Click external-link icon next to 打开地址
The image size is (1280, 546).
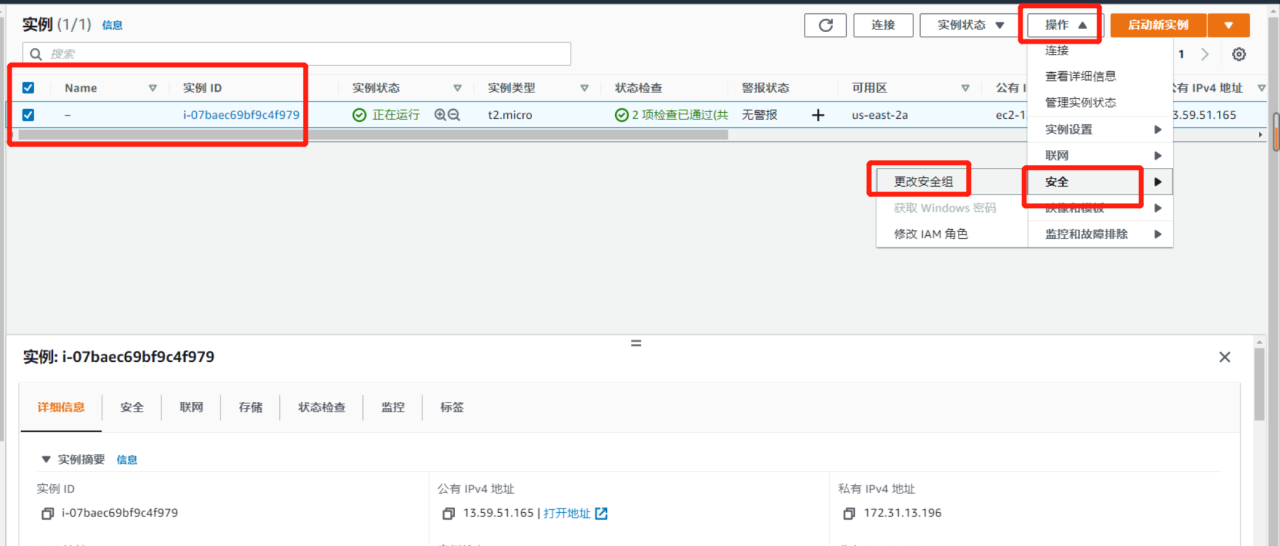point(601,514)
